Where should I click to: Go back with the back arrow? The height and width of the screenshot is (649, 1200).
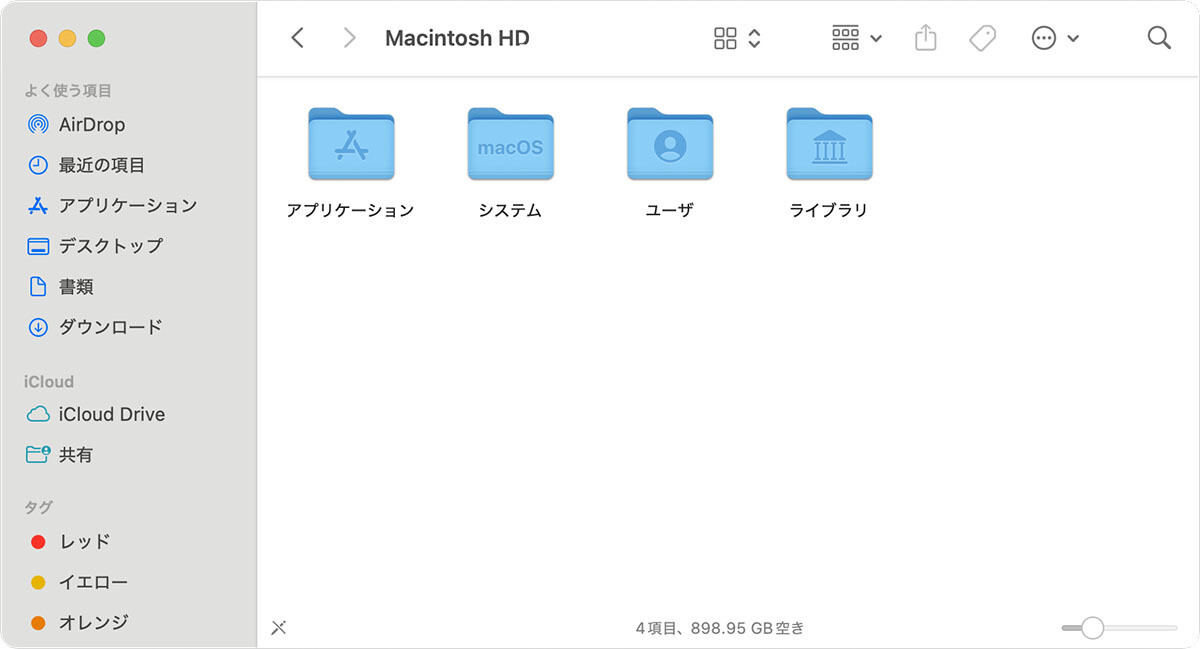click(x=297, y=38)
